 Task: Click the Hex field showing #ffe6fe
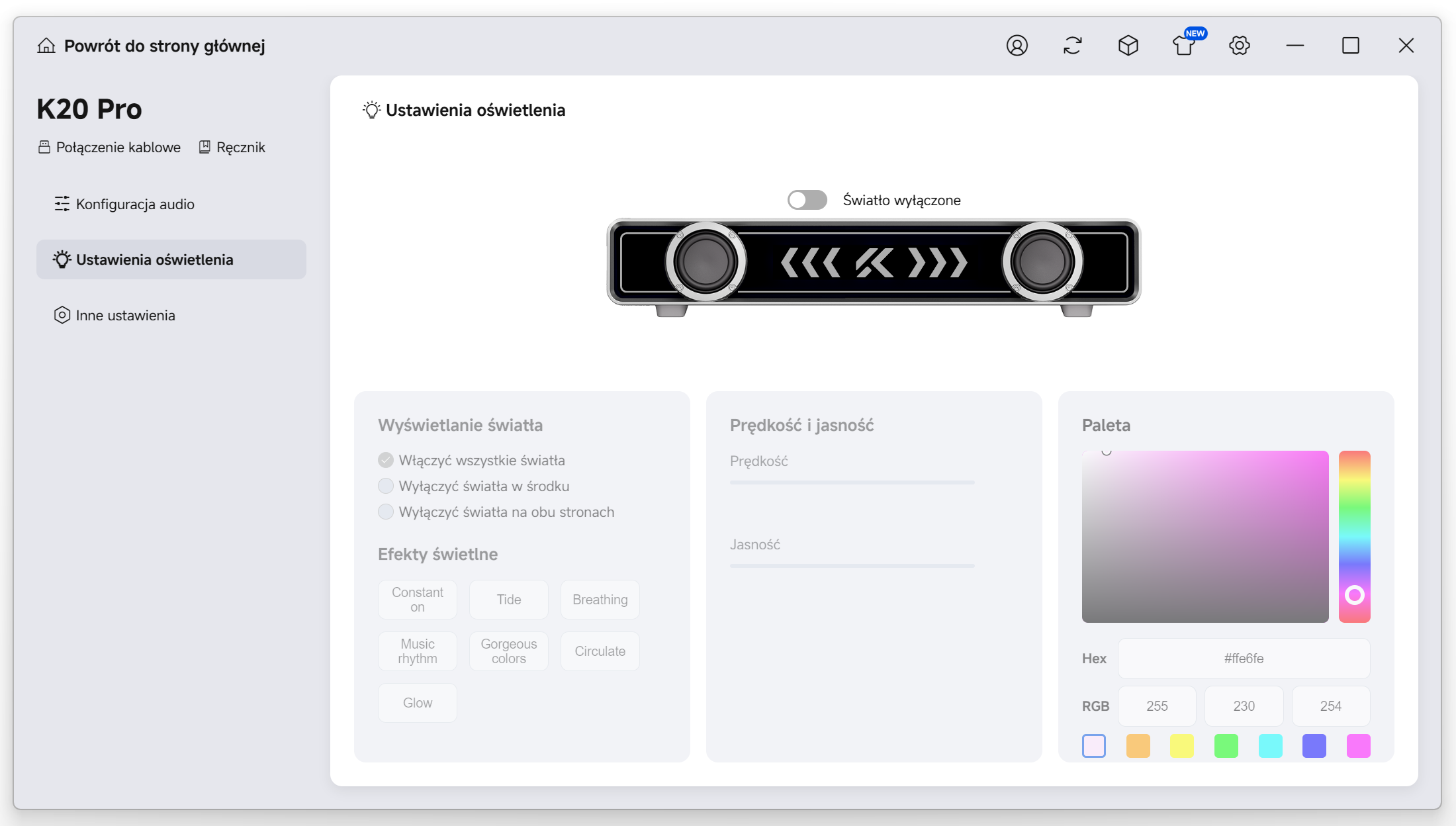1244,659
